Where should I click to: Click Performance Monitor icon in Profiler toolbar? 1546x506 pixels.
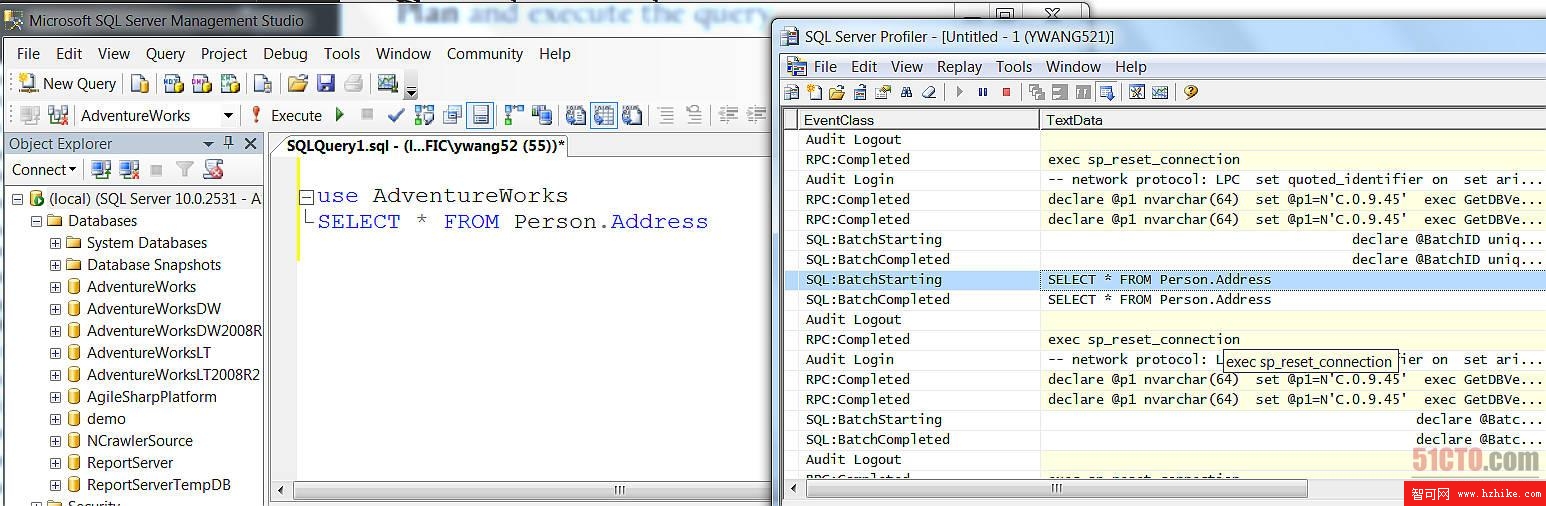(1160, 92)
